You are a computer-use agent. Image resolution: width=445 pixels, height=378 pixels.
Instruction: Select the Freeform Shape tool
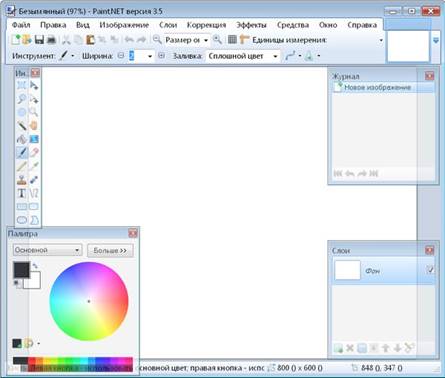(x=34, y=220)
